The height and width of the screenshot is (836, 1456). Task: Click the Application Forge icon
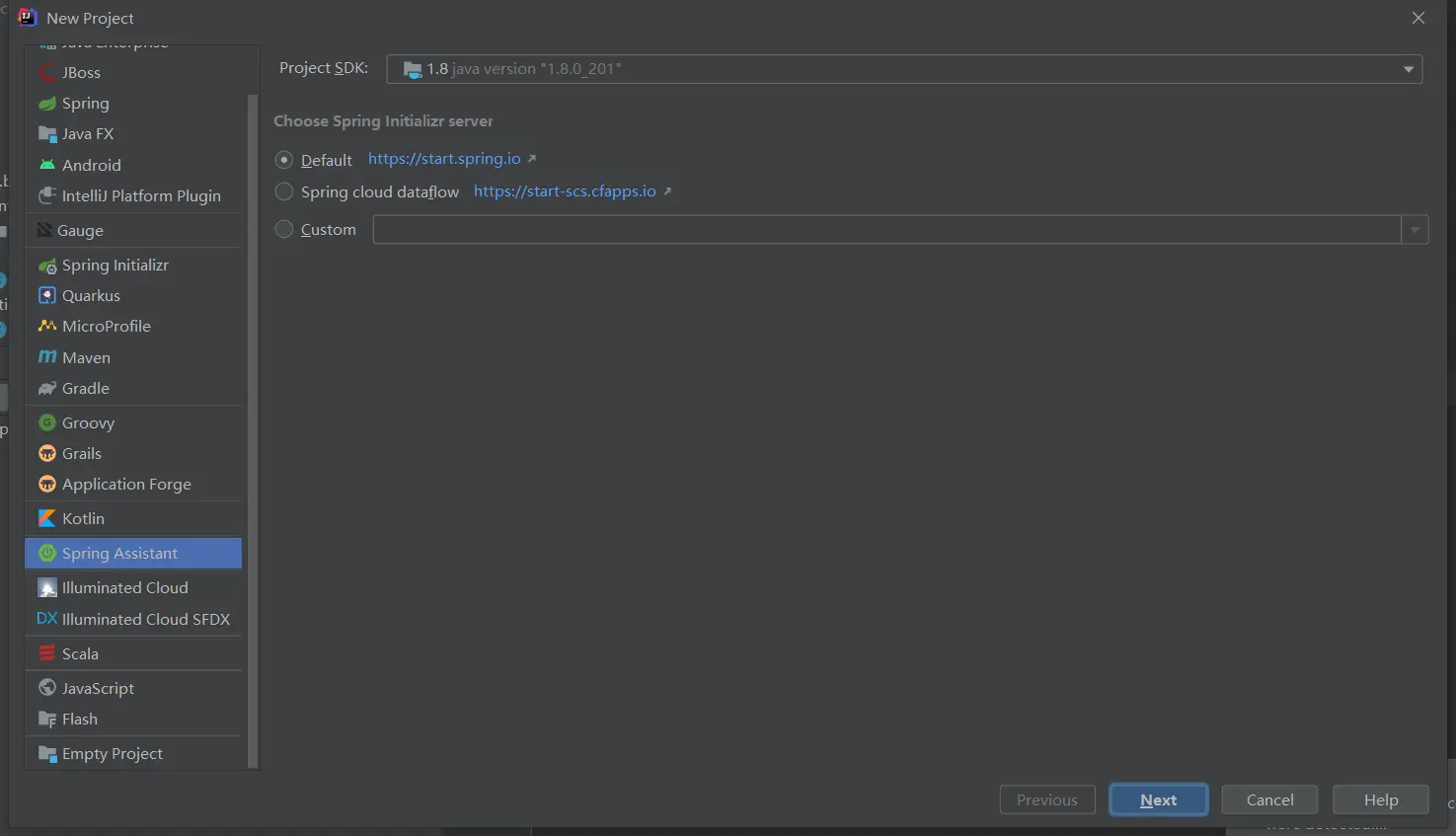coord(47,484)
